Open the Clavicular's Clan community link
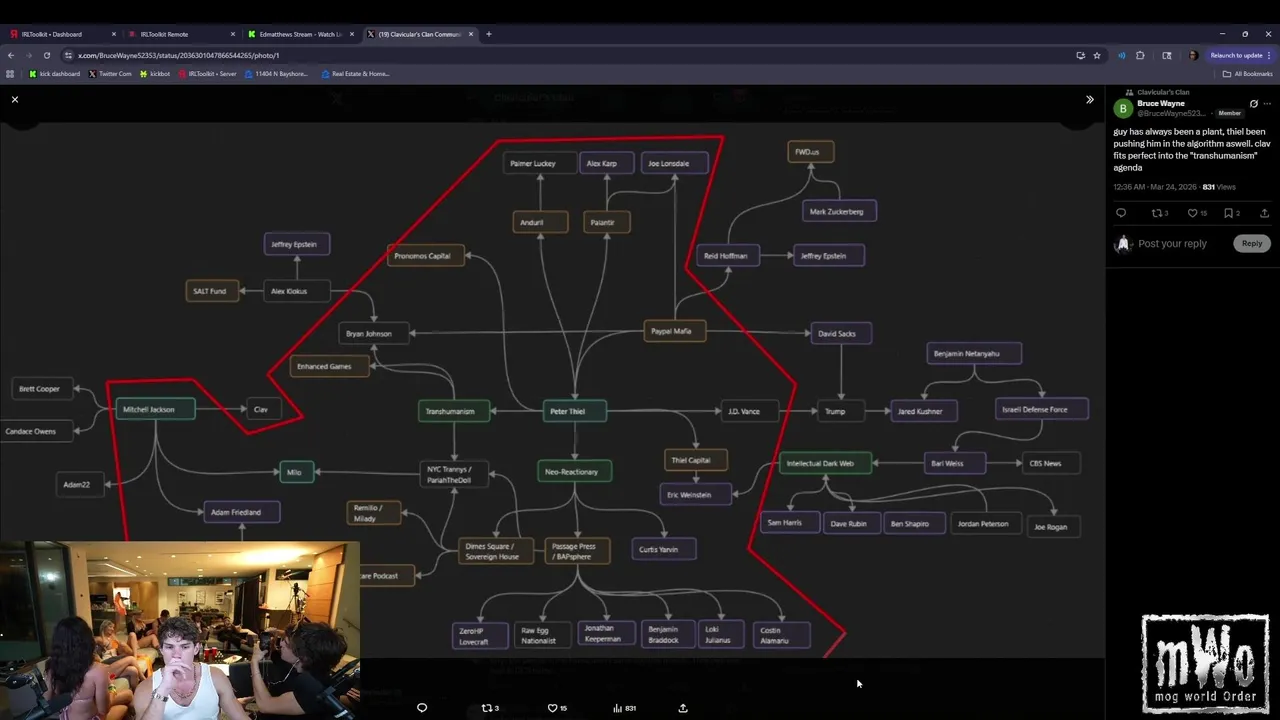 [1163, 92]
